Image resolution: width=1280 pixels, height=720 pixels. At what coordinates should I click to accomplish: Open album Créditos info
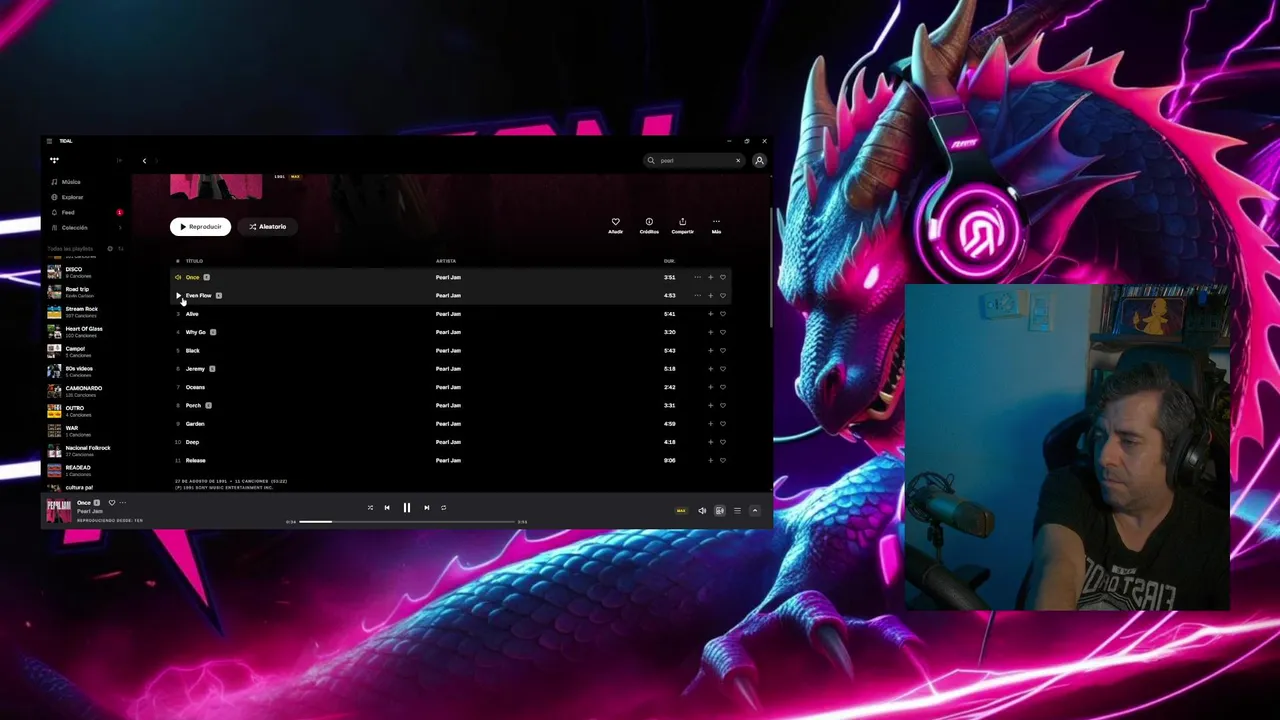649,226
